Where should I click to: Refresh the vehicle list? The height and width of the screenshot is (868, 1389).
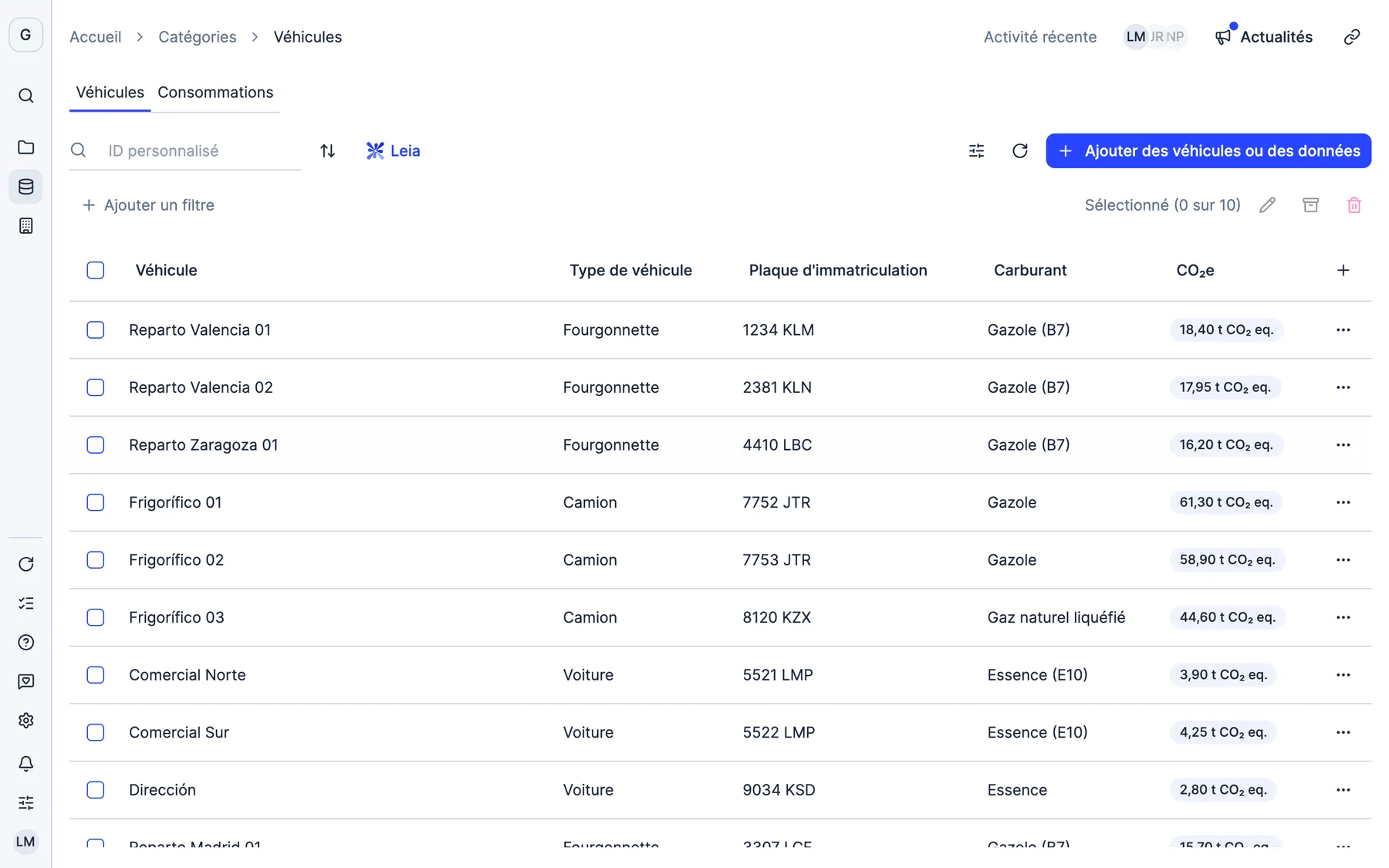tap(1019, 150)
